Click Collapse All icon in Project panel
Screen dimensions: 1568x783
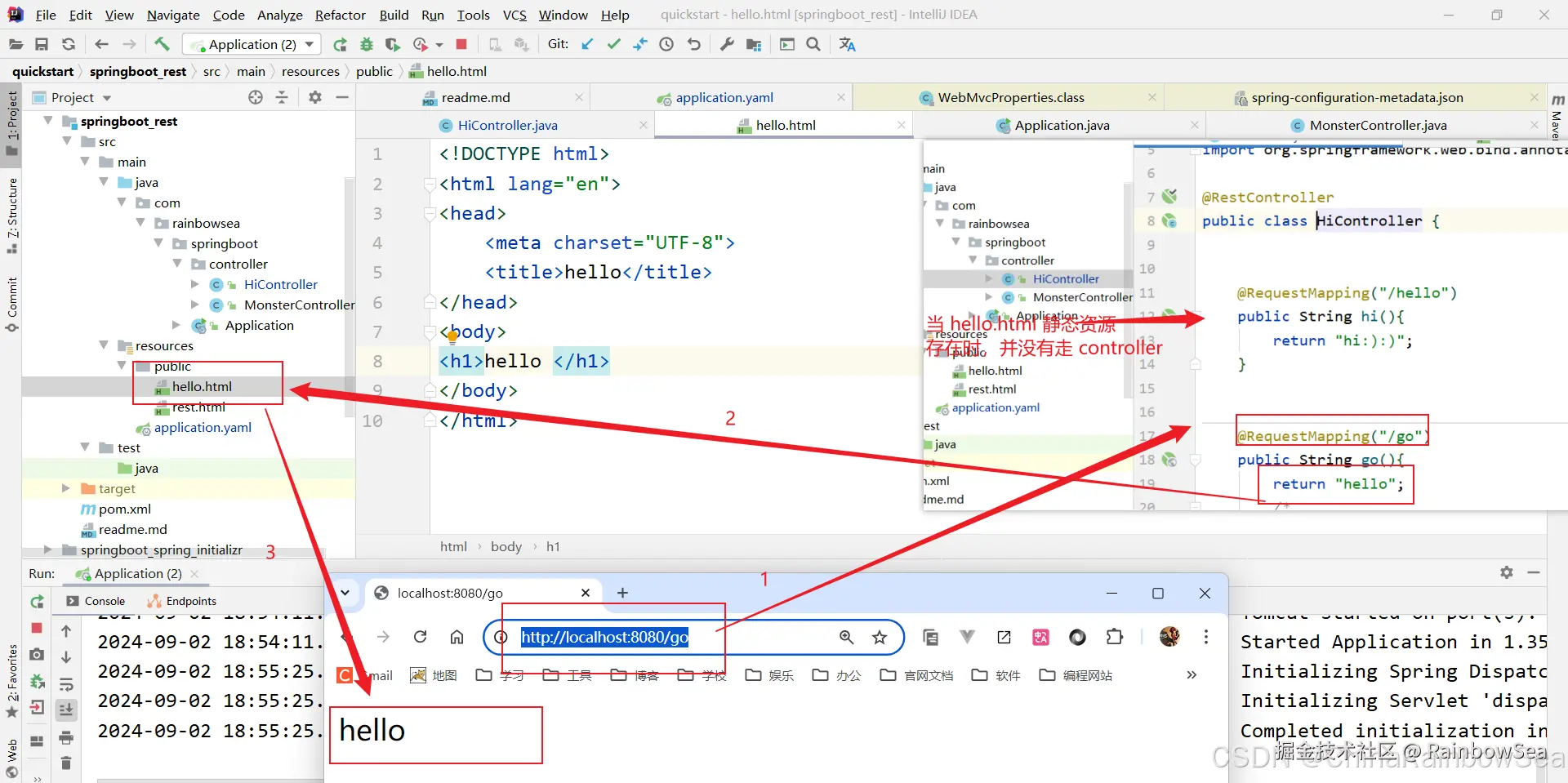coord(282,97)
